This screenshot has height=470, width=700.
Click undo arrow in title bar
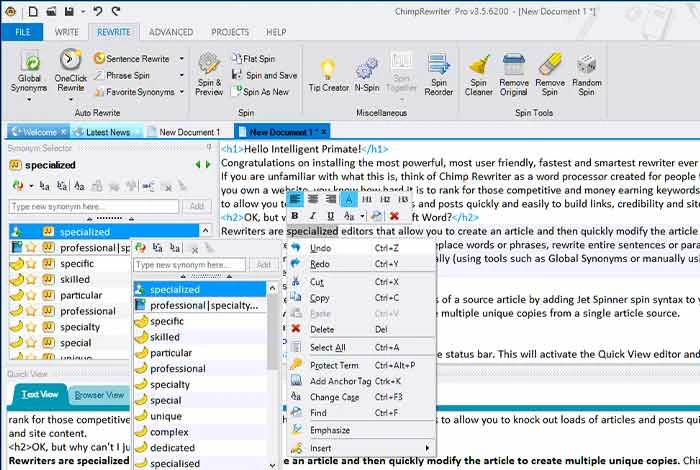click(x=98, y=11)
